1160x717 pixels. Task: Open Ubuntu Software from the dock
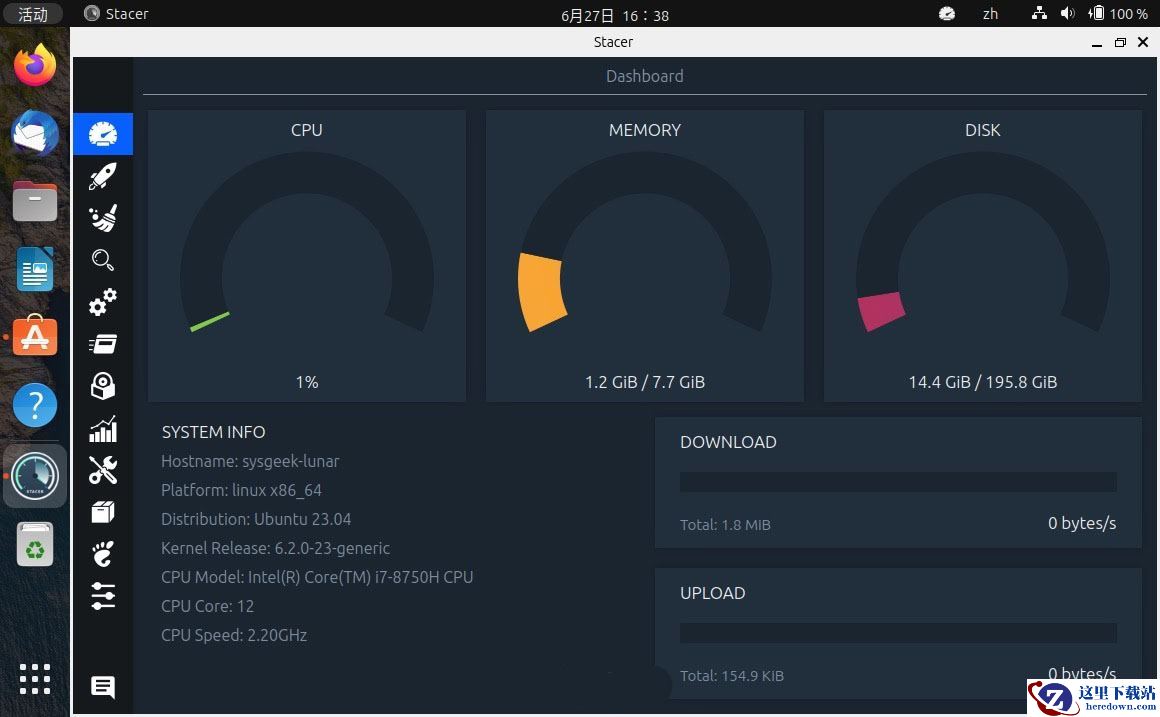pos(35,337)
